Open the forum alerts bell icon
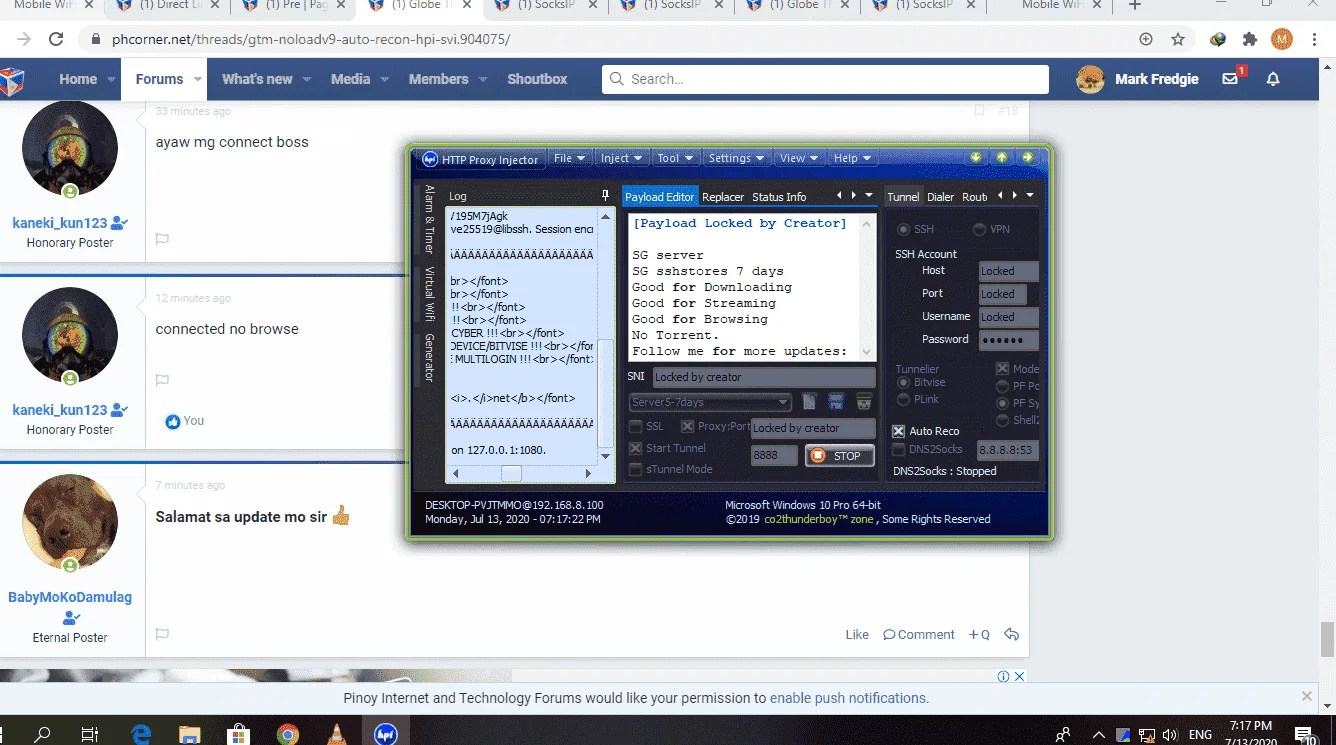Viewport: 1336px width, 745px height. 1273,79
